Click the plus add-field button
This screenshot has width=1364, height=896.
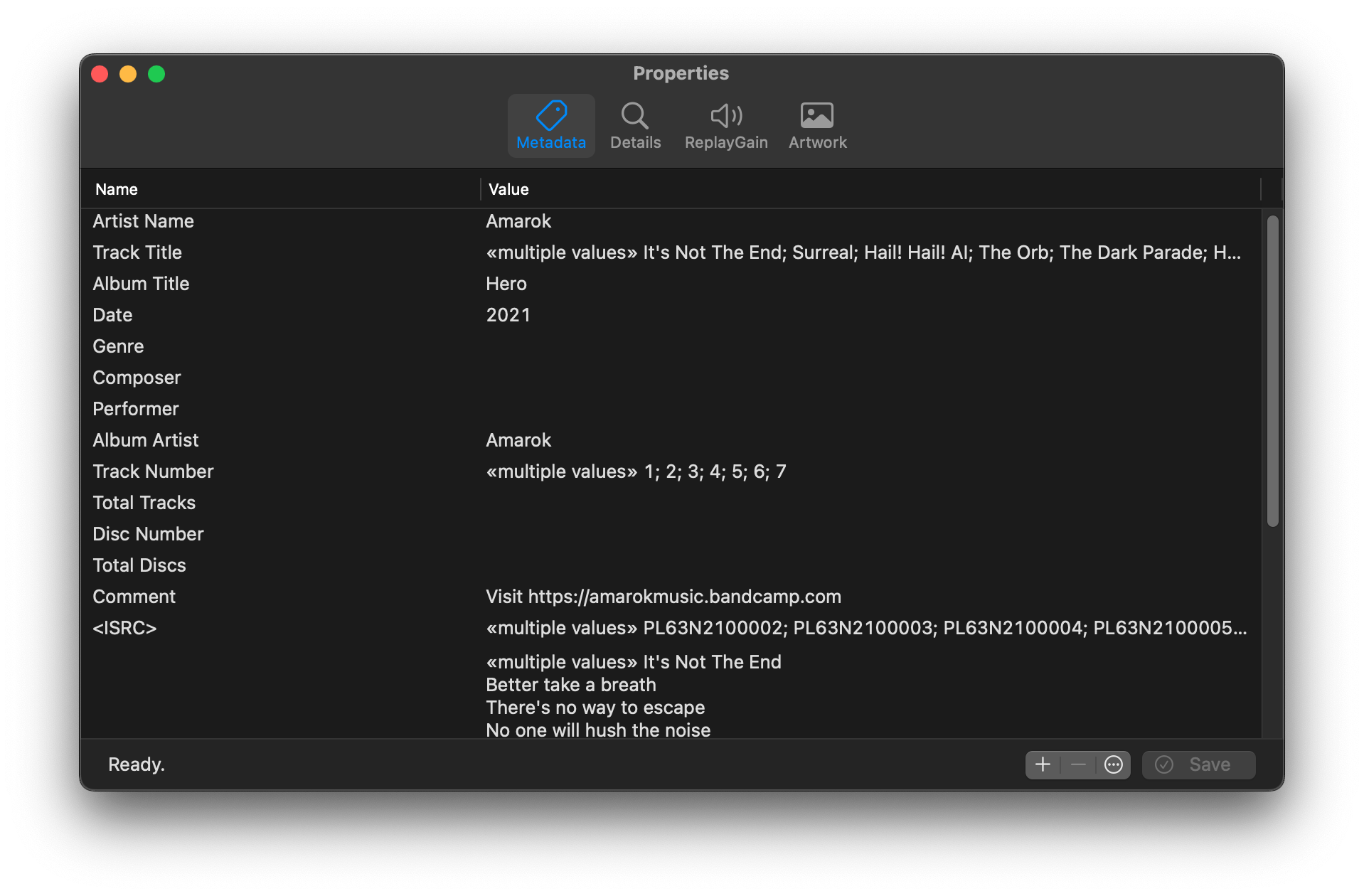tap(1043, 764)
